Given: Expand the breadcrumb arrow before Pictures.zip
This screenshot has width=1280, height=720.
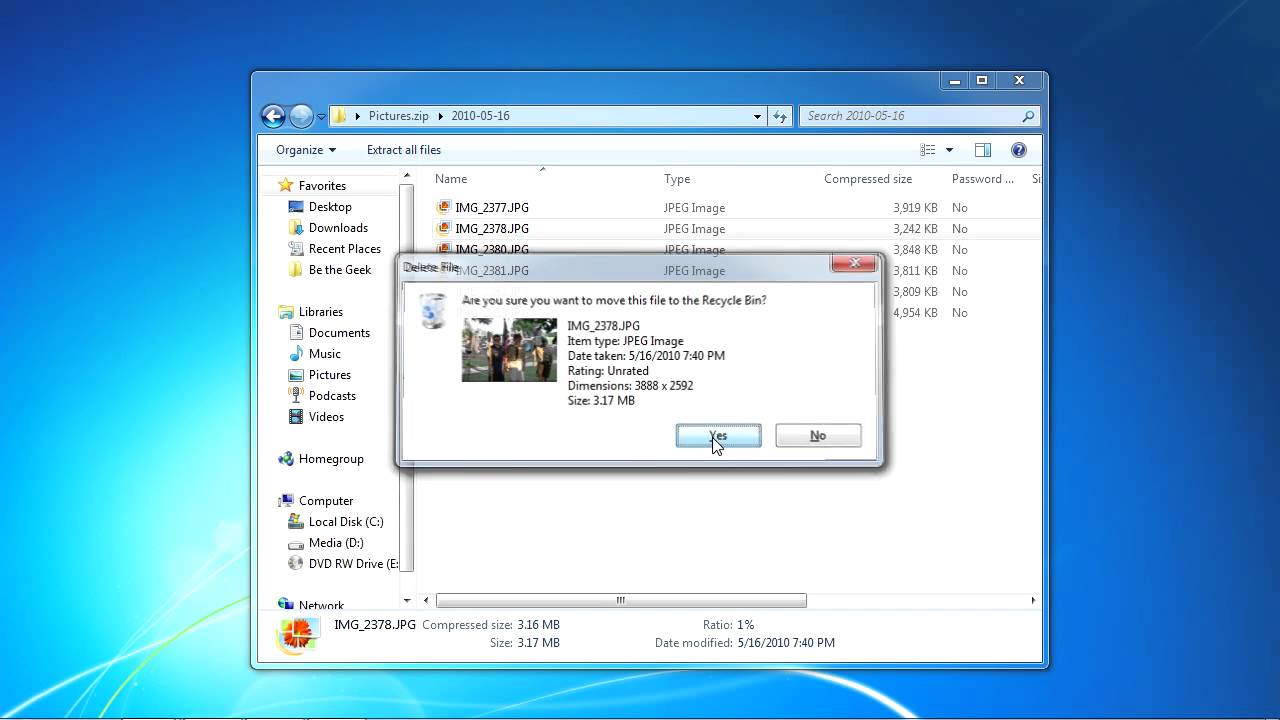Looking at the screenshot, I should pos(357,116).
